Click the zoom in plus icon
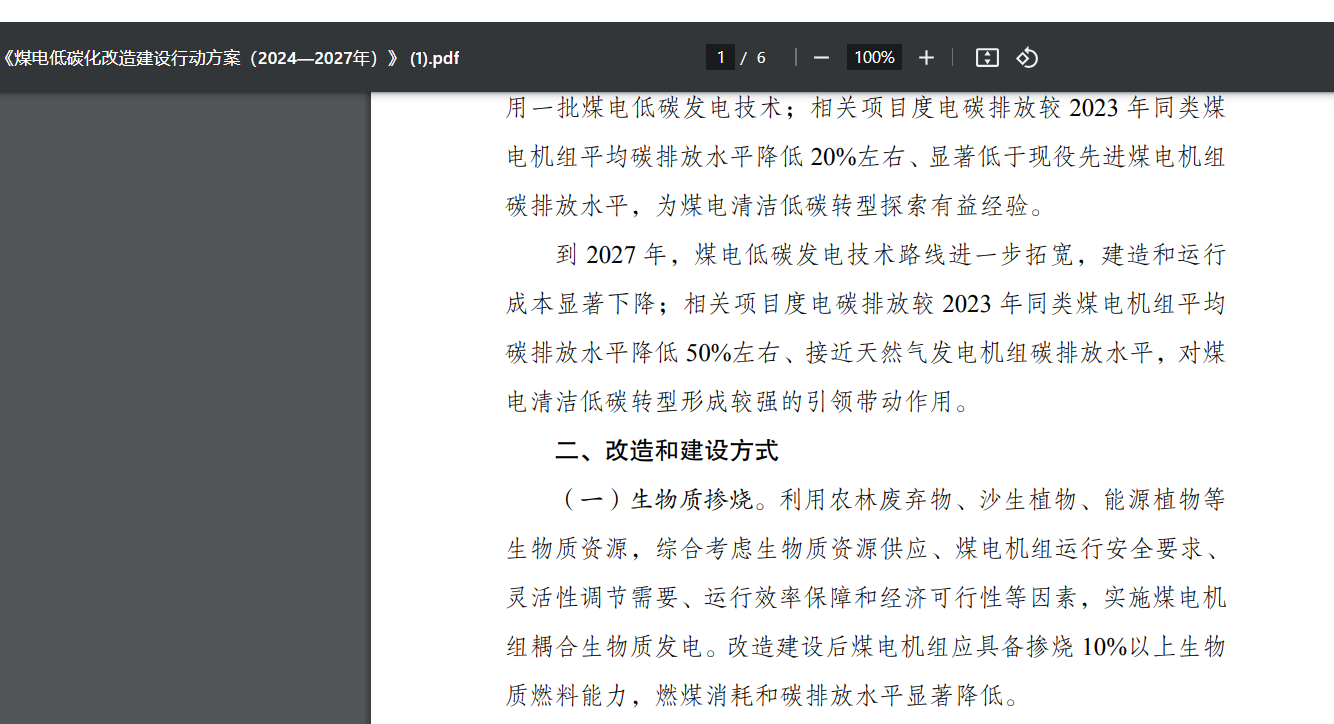Viewport: 1334px width, 724px height. point(926,57)
